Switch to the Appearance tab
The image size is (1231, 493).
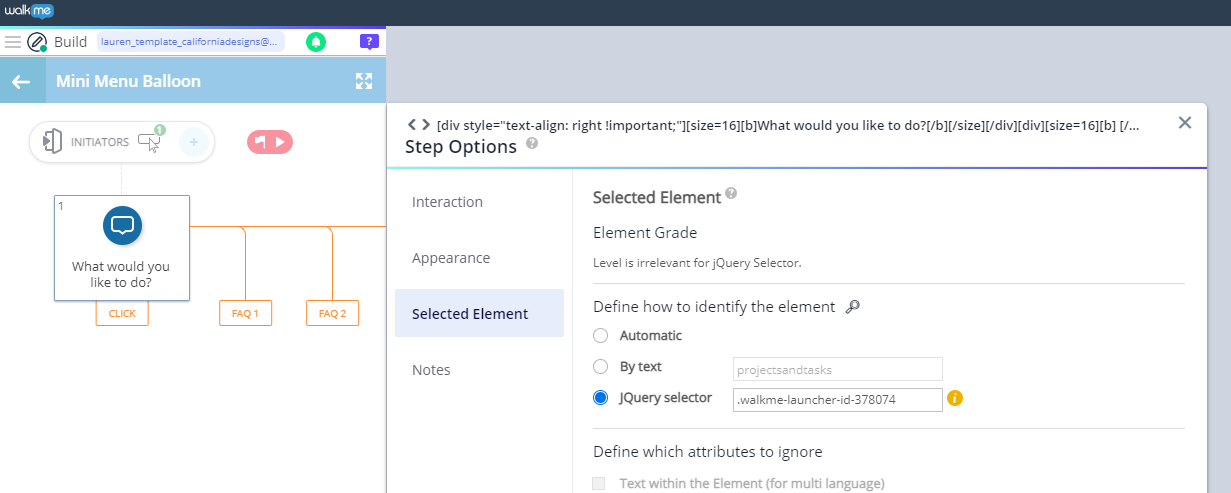tap(451, 258)
